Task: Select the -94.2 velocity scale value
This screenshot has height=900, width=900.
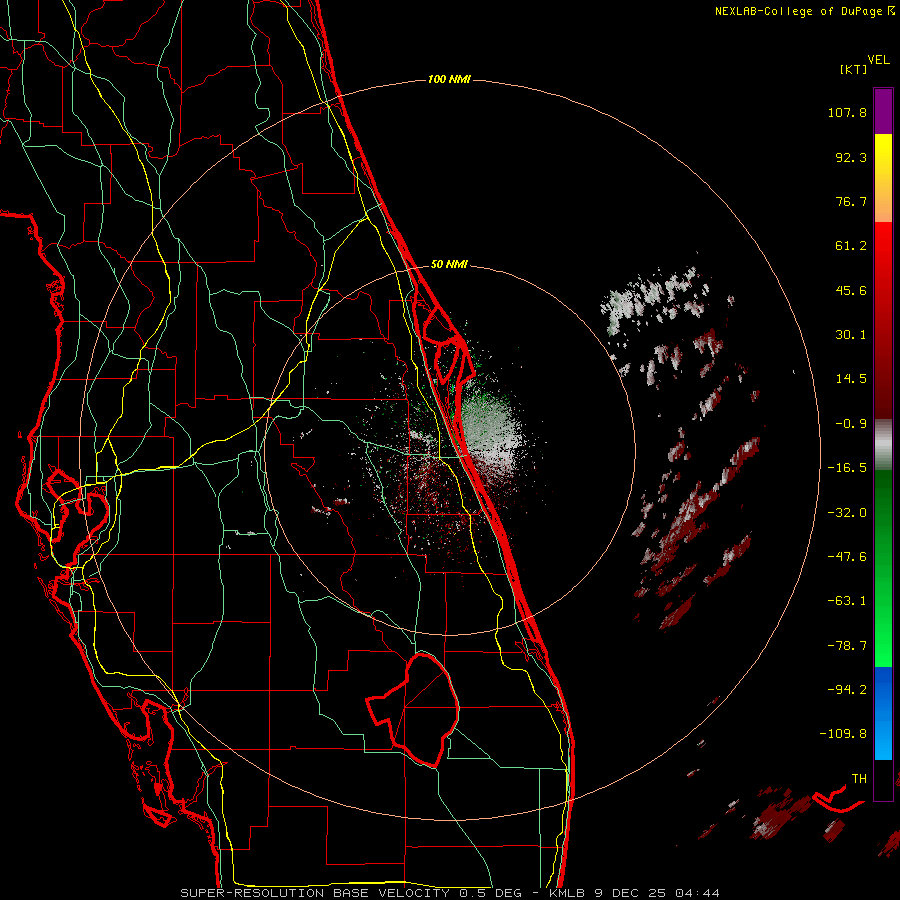Action: 847,689
